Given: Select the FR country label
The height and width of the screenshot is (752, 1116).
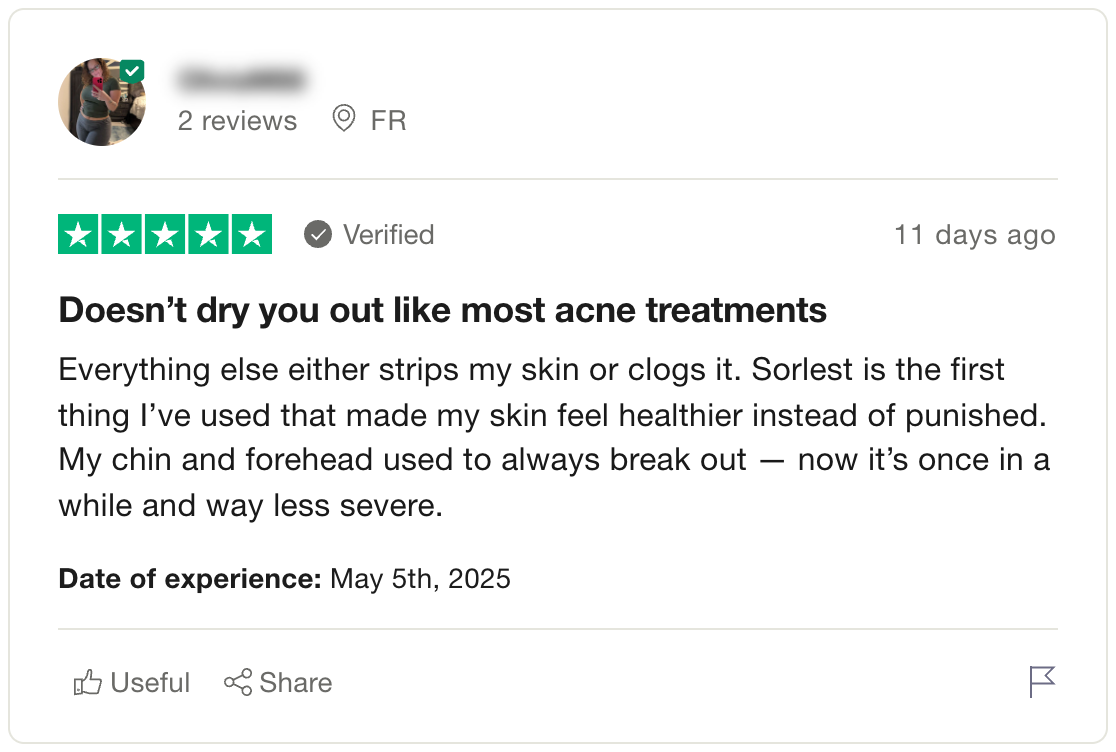Looking at the screenshot, I should pyautogui.click(x=389, y=121).
